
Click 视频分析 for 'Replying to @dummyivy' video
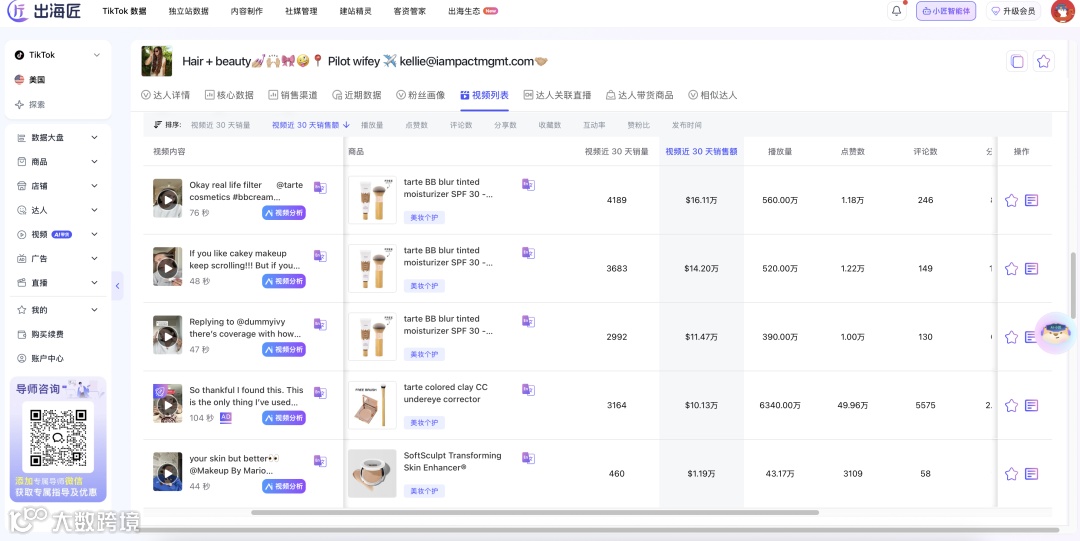pyautogui.click(x=284, y=349)
